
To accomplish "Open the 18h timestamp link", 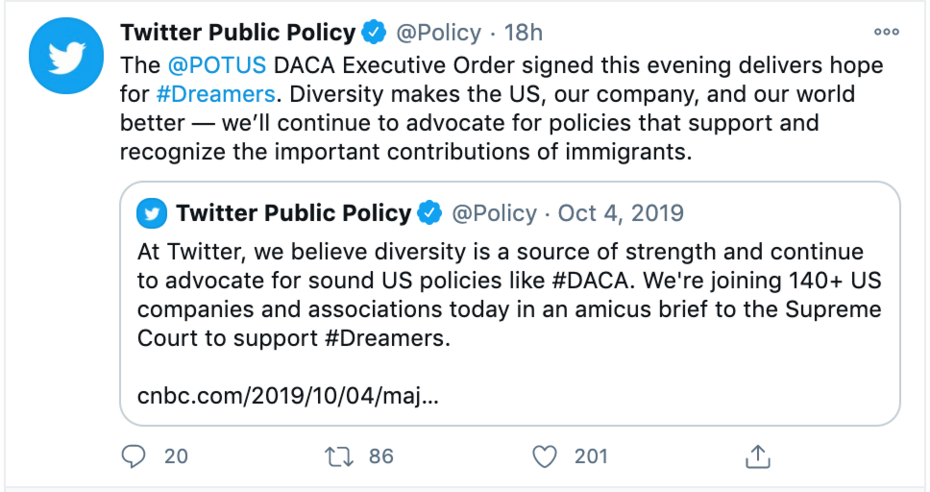I will click(x=523, y=33).
